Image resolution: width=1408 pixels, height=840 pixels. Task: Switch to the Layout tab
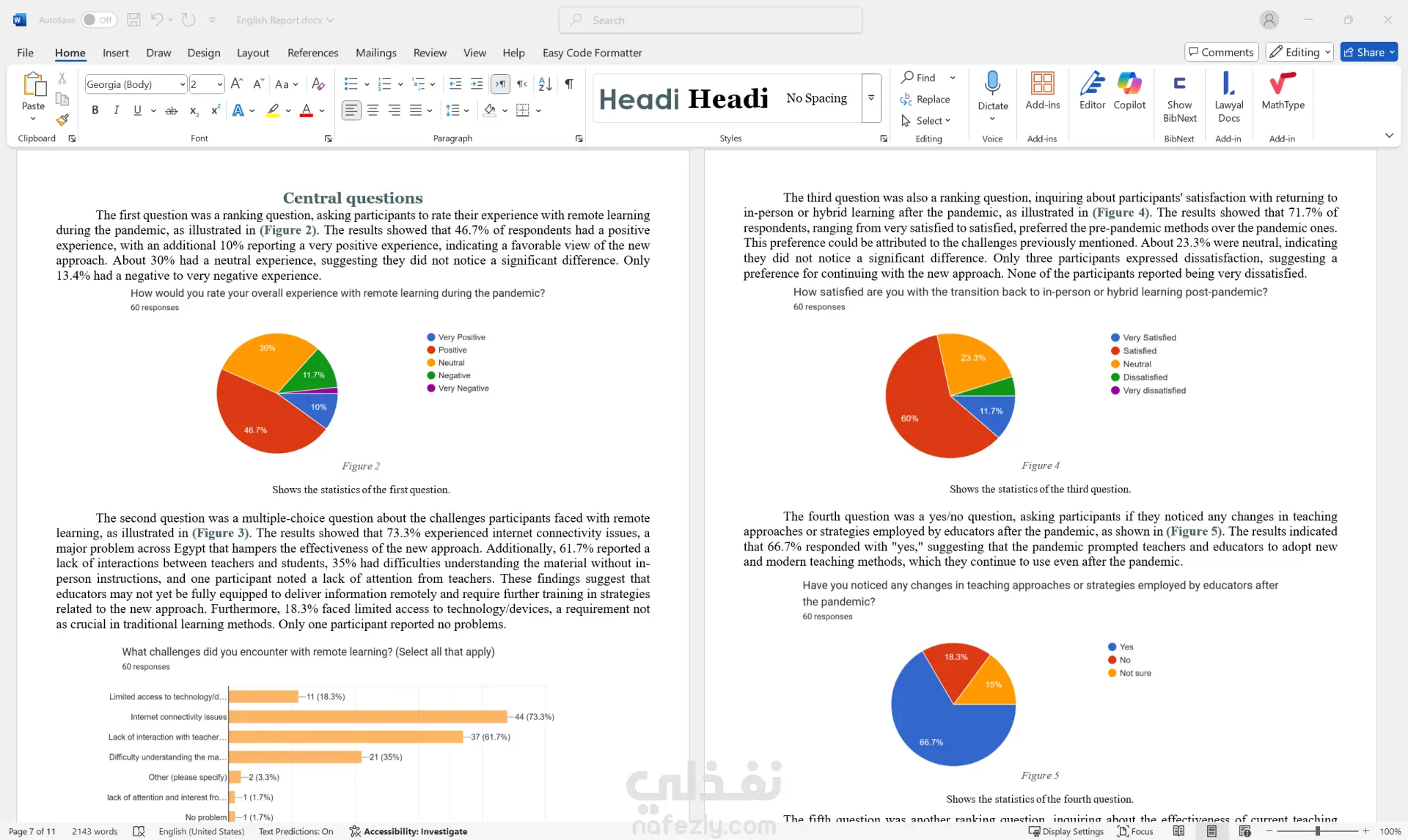pyautogui.click(x=252, y=53)
